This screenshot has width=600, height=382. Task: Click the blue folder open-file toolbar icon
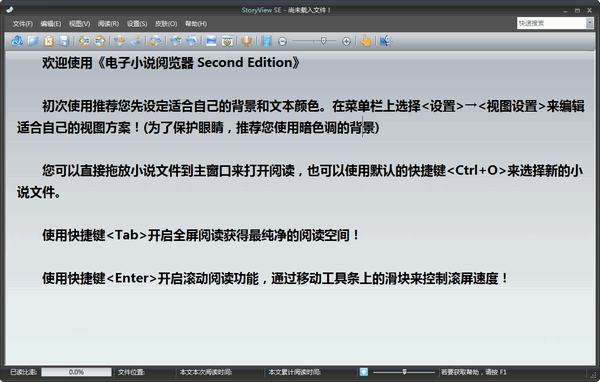pos(33,41)
